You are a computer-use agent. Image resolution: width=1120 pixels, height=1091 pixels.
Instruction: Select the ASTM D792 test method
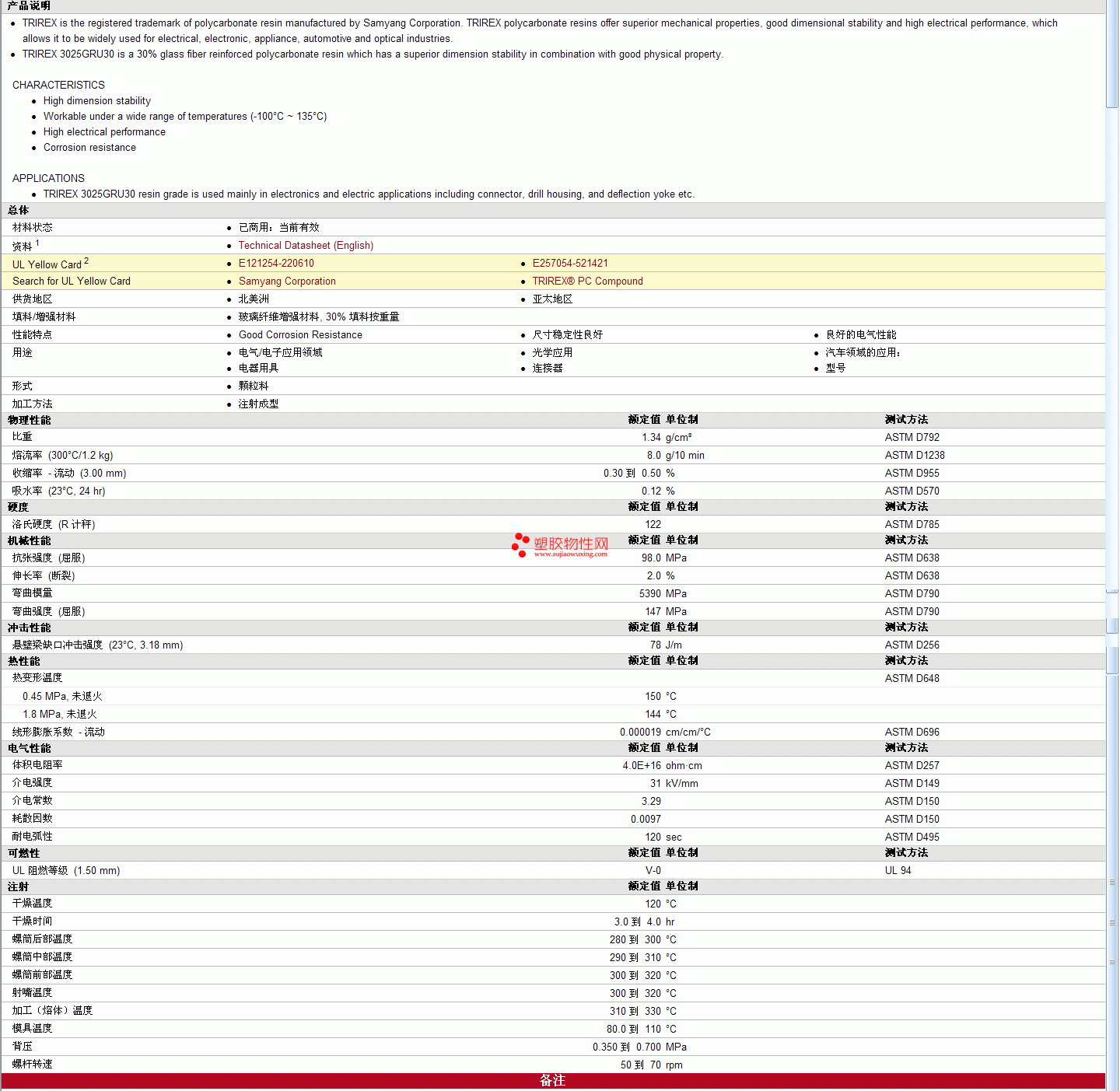point(912,438)
